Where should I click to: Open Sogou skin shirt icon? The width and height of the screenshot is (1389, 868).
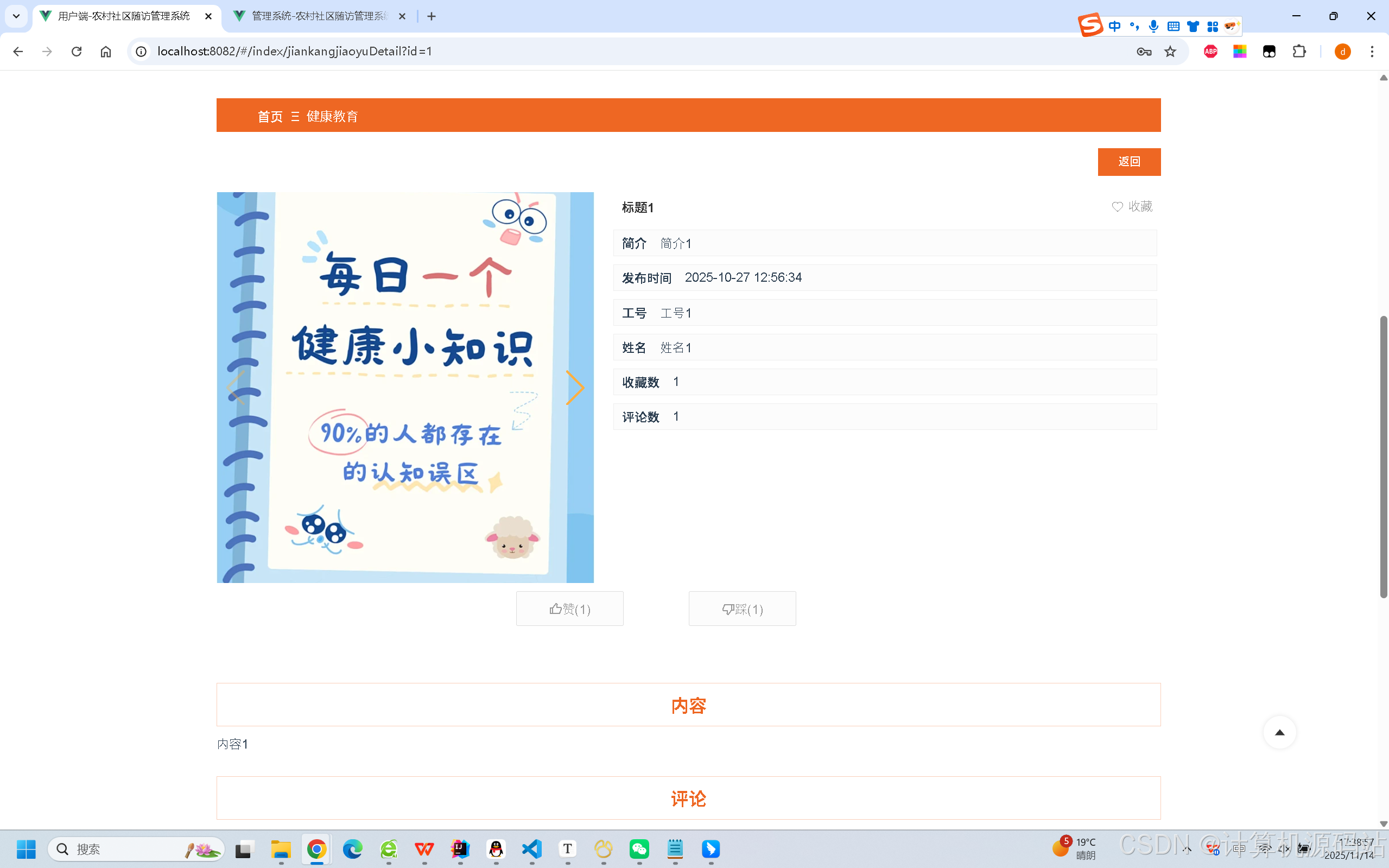click(1193, 27)
